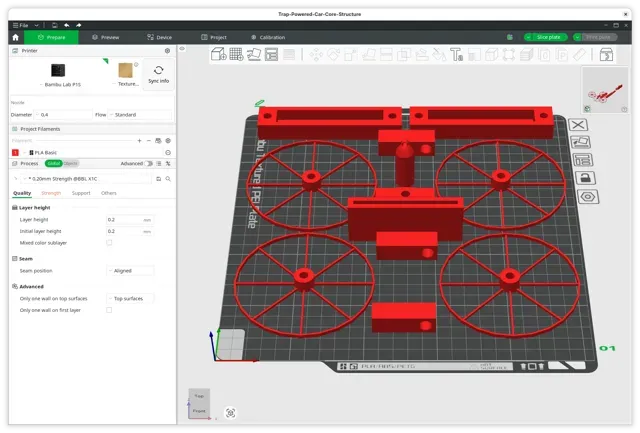The height and width of the screenshot is (433, 640).
Task: Click the compare presets icon
Action: (x=168, y=163)
